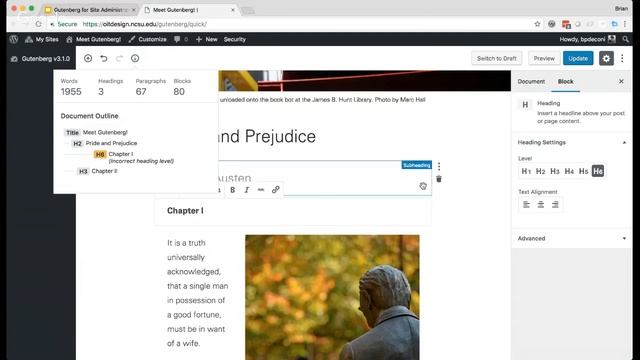Select the active H6 heading level
The image size is (640, 360).
[598, 171]
